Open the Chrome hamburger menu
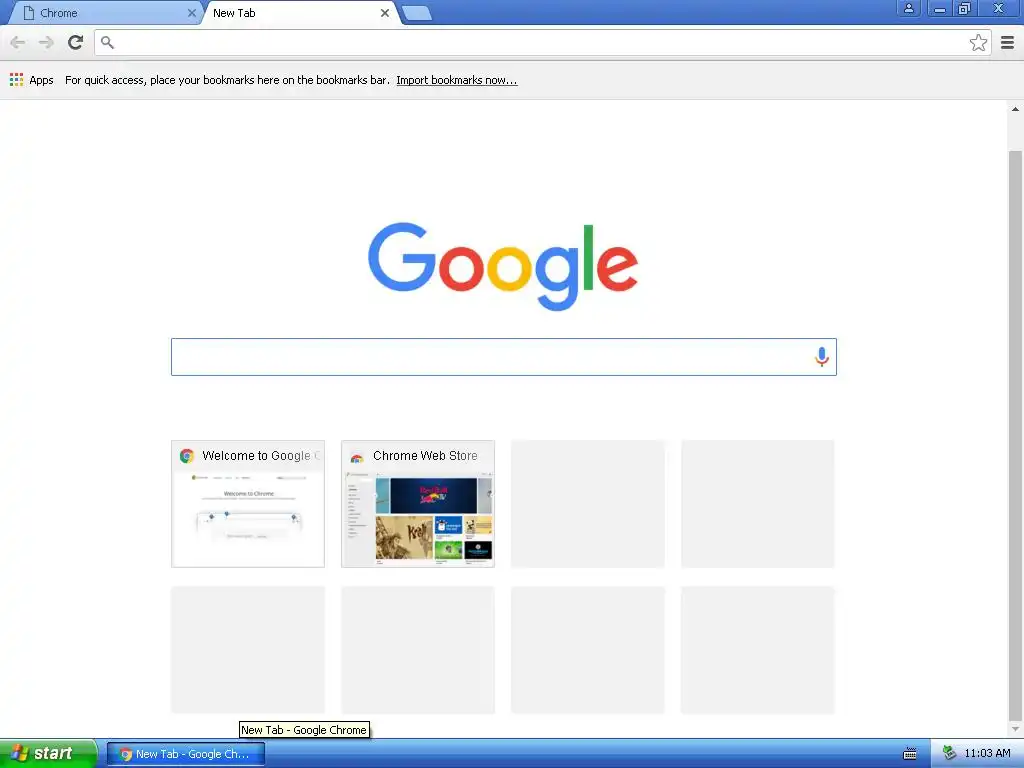 pyautogui.click(x=1007, y=42)
